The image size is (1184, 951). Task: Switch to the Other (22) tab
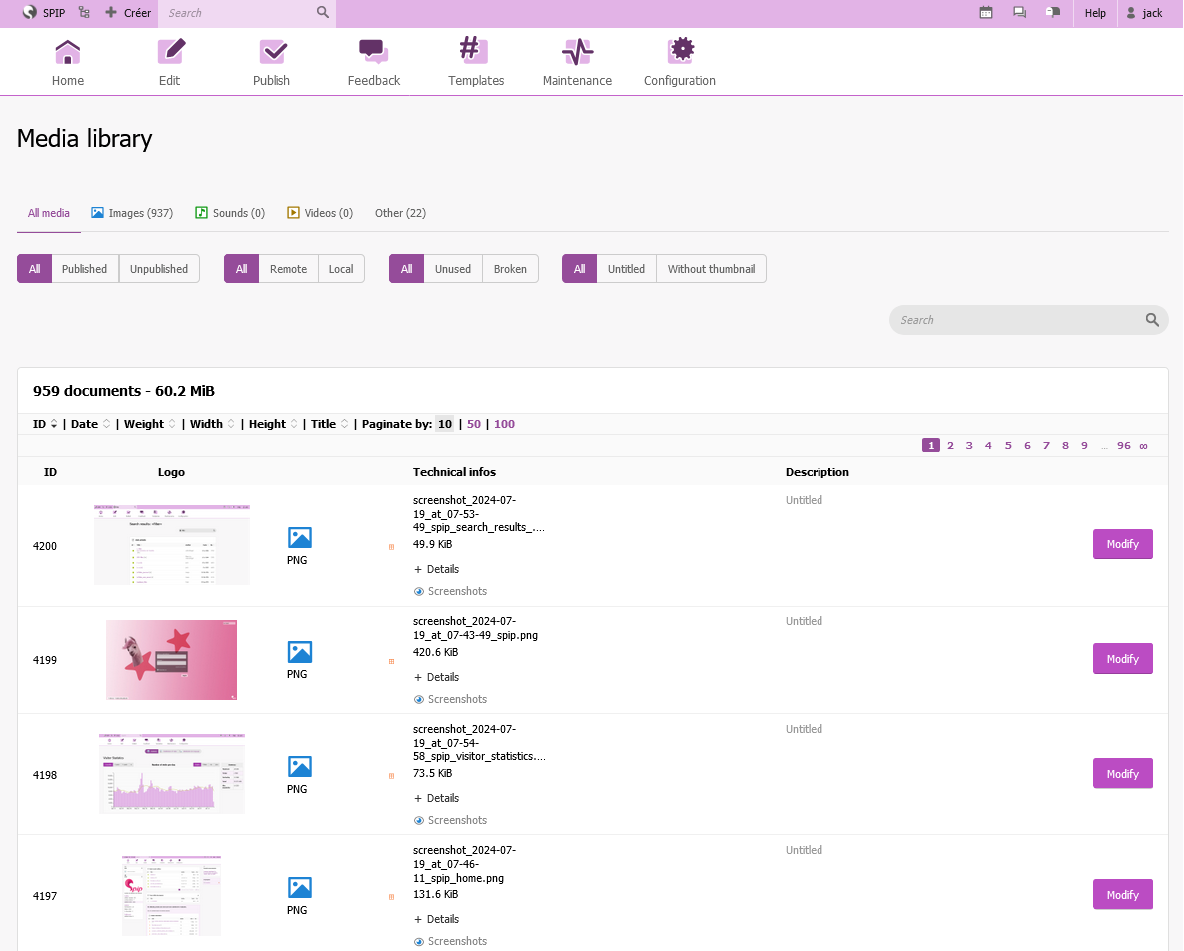pos(400,213)
